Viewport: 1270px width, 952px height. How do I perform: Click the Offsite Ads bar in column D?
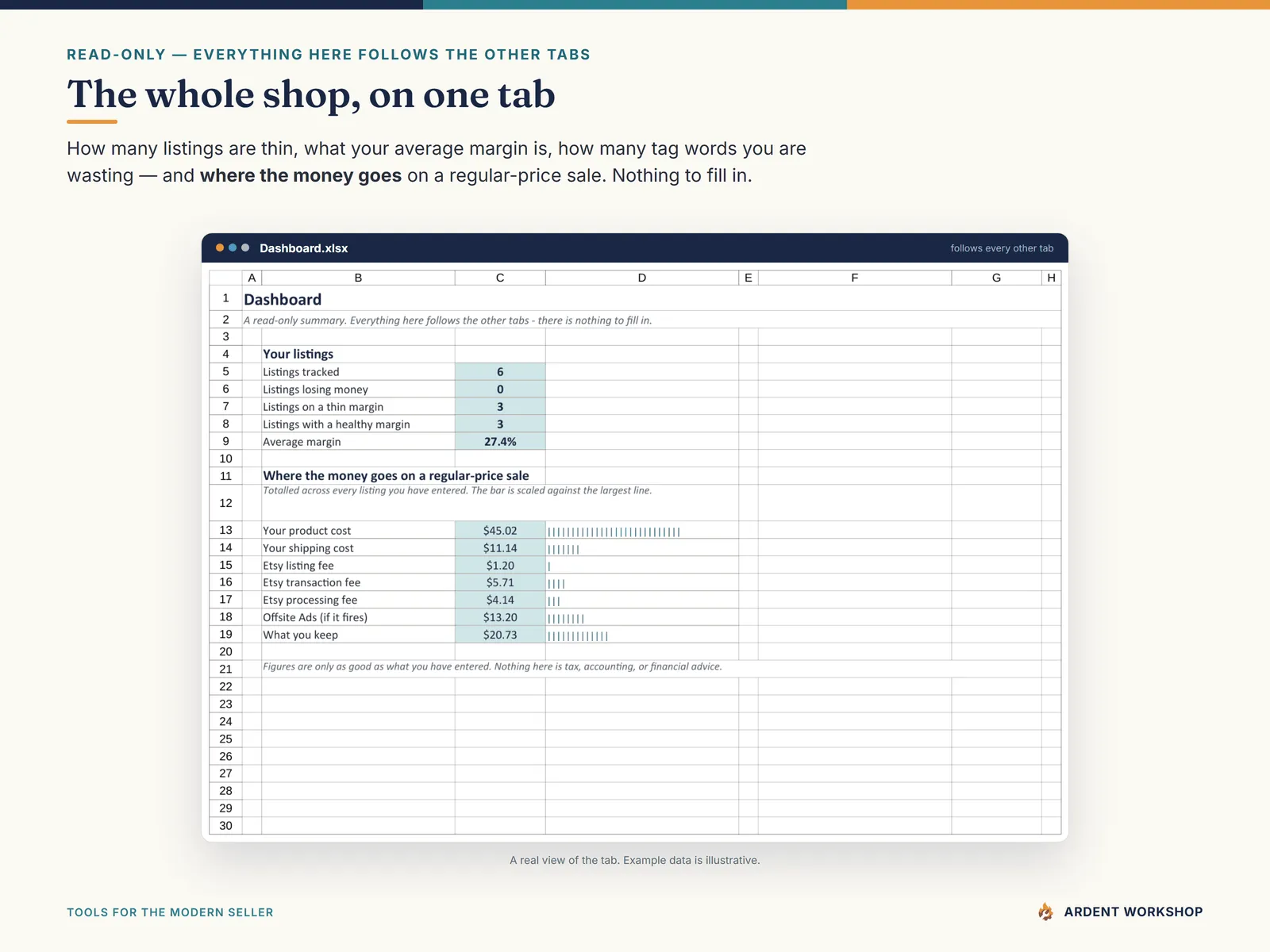(x=566, y=618)
